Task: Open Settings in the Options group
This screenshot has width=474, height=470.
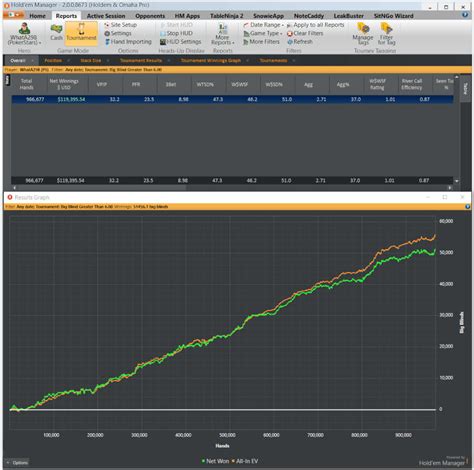Action: click(118, 33)
